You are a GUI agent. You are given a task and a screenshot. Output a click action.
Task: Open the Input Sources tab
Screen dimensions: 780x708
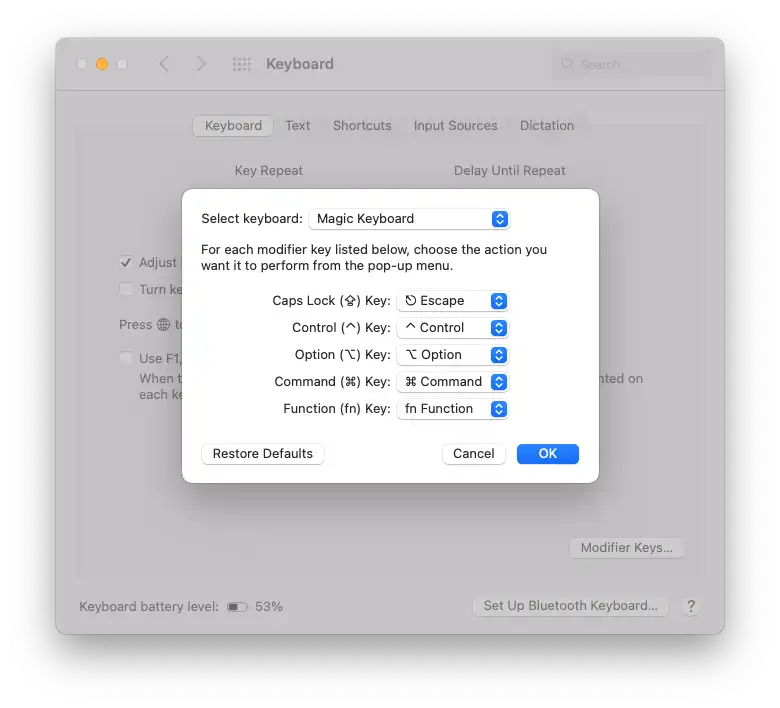pyautogui.click(x=455, y=125)
